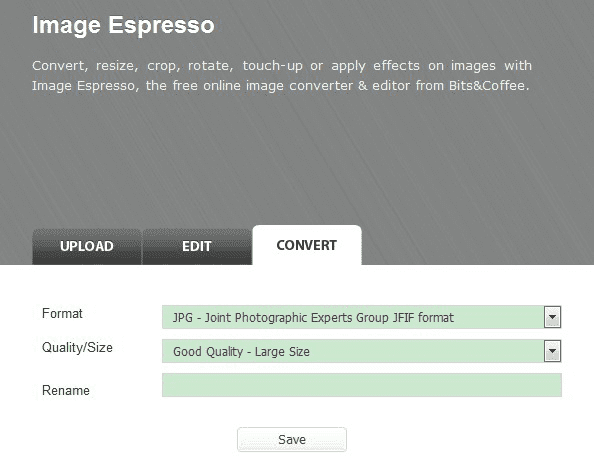Click the description paragraph mentioning Bits&Coffee
Screen dimensions: 594x458
282,76
